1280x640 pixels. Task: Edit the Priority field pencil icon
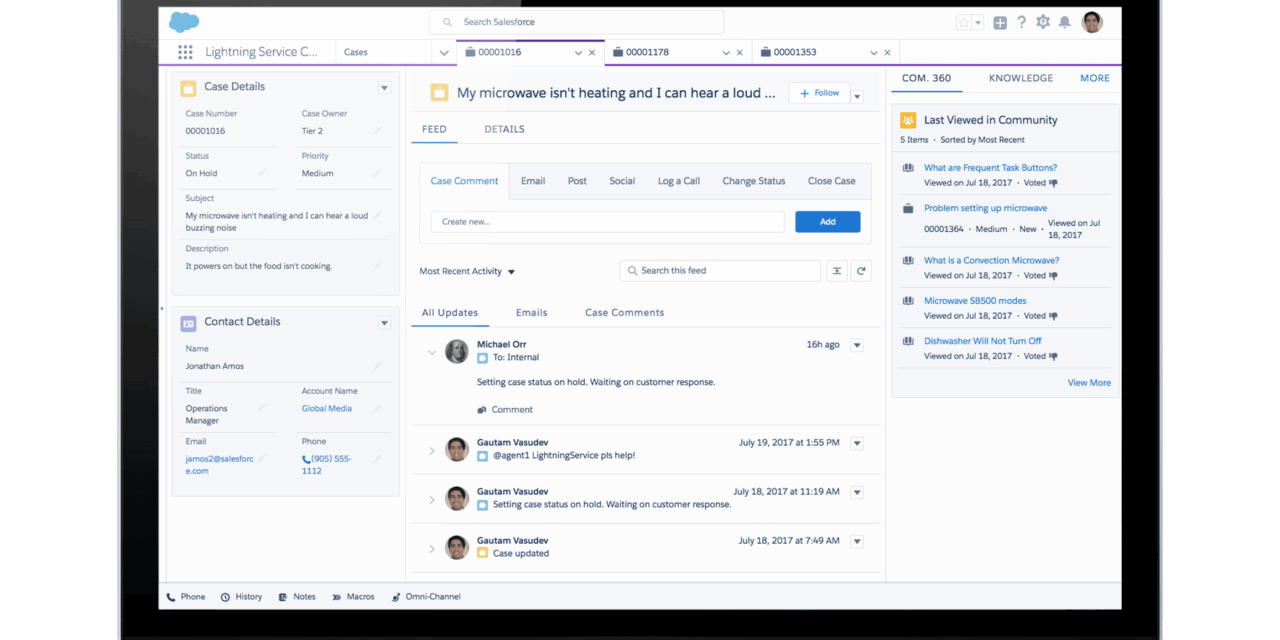coord(377,173)
